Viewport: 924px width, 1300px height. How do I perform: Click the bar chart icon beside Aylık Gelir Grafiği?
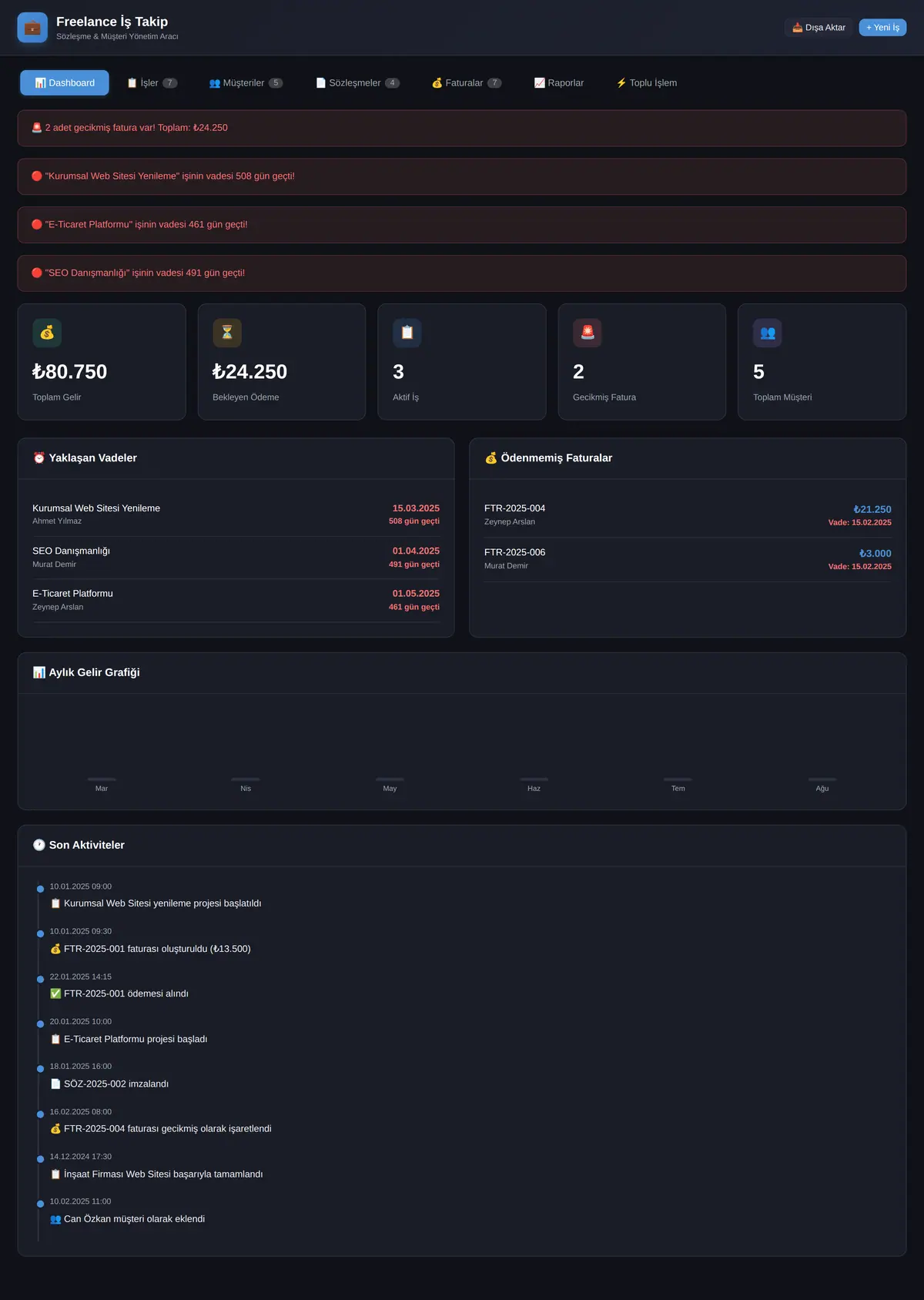(39, 672)
